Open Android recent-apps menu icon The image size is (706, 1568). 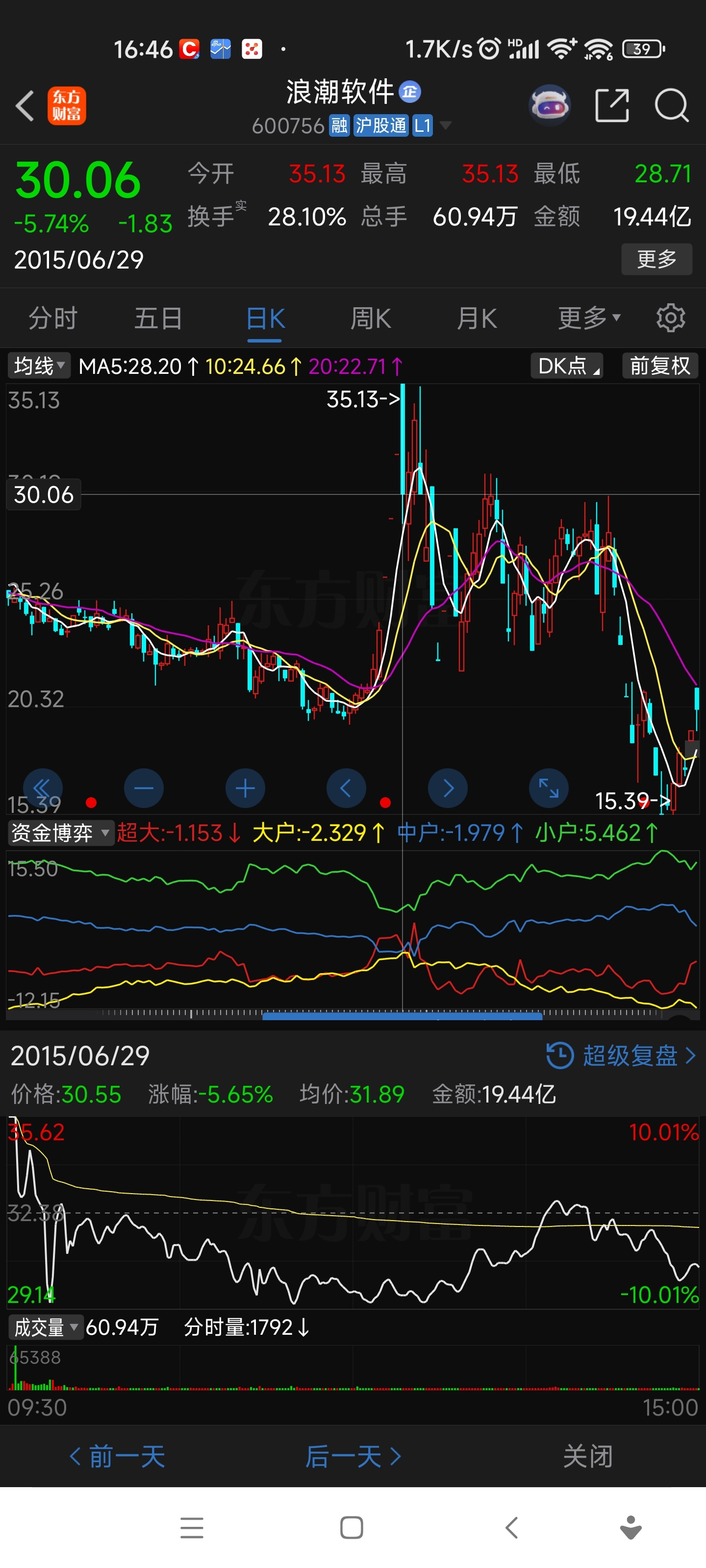pyautogui.click(x=192, y=1528)
